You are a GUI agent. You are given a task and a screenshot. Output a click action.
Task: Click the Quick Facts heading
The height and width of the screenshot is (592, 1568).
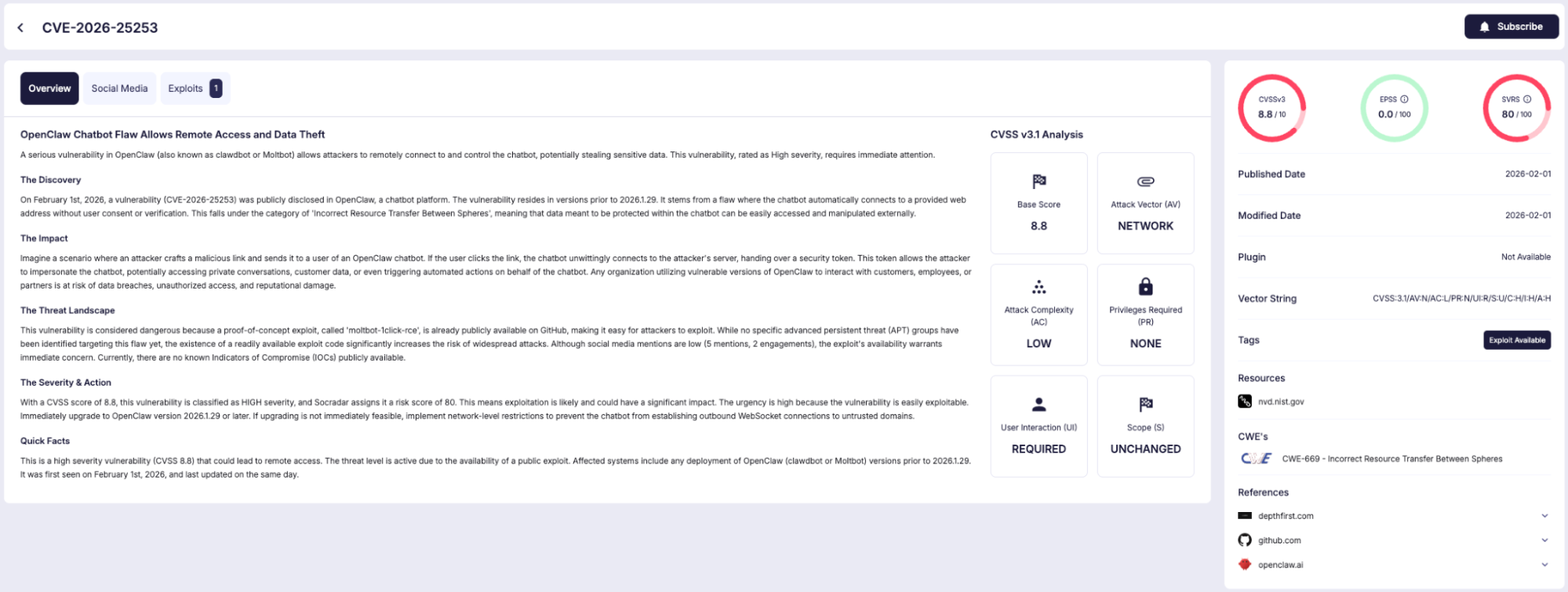tap(45, 441)
